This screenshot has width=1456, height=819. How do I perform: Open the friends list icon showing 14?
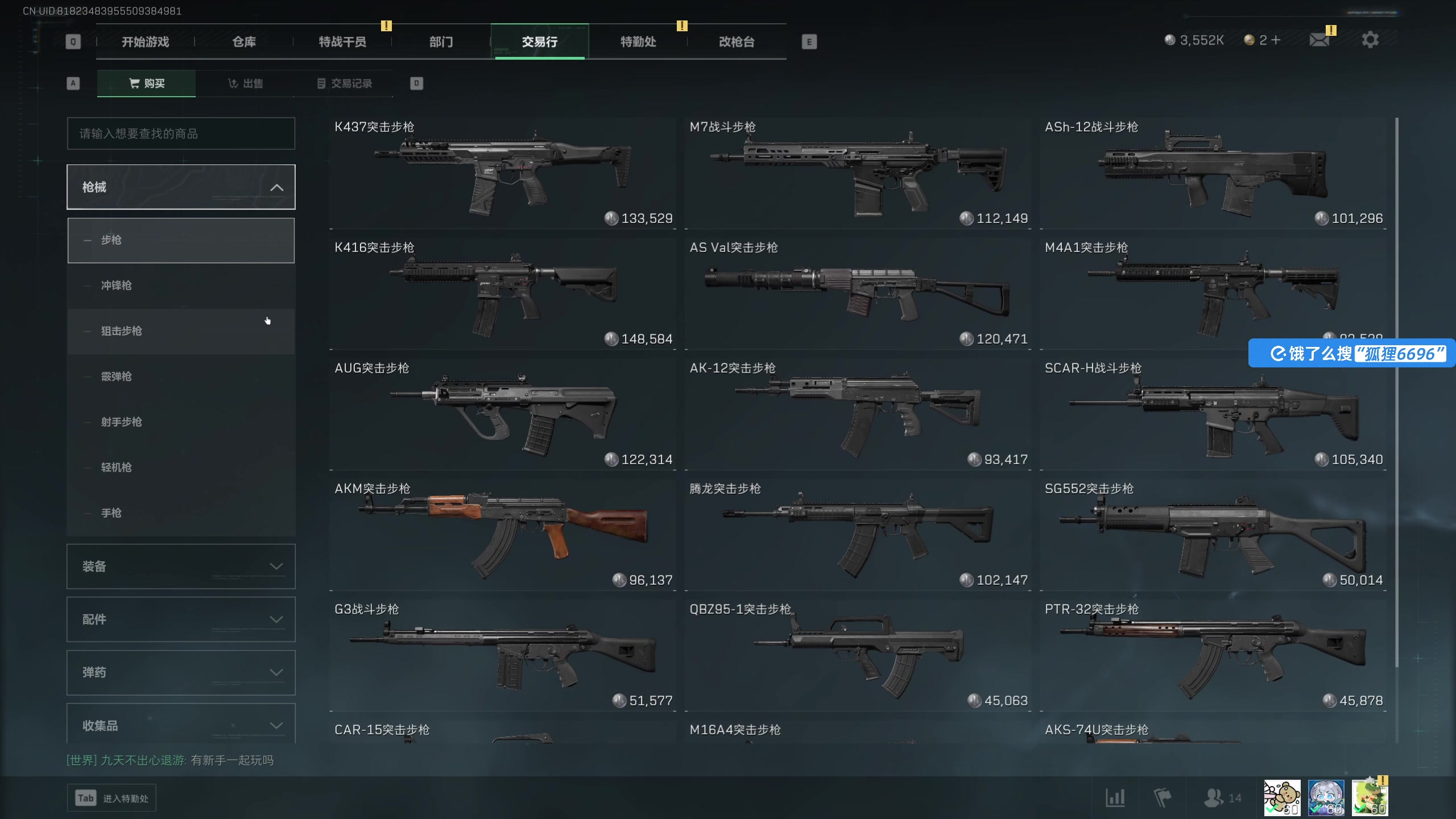click(x=1222, y=797)
